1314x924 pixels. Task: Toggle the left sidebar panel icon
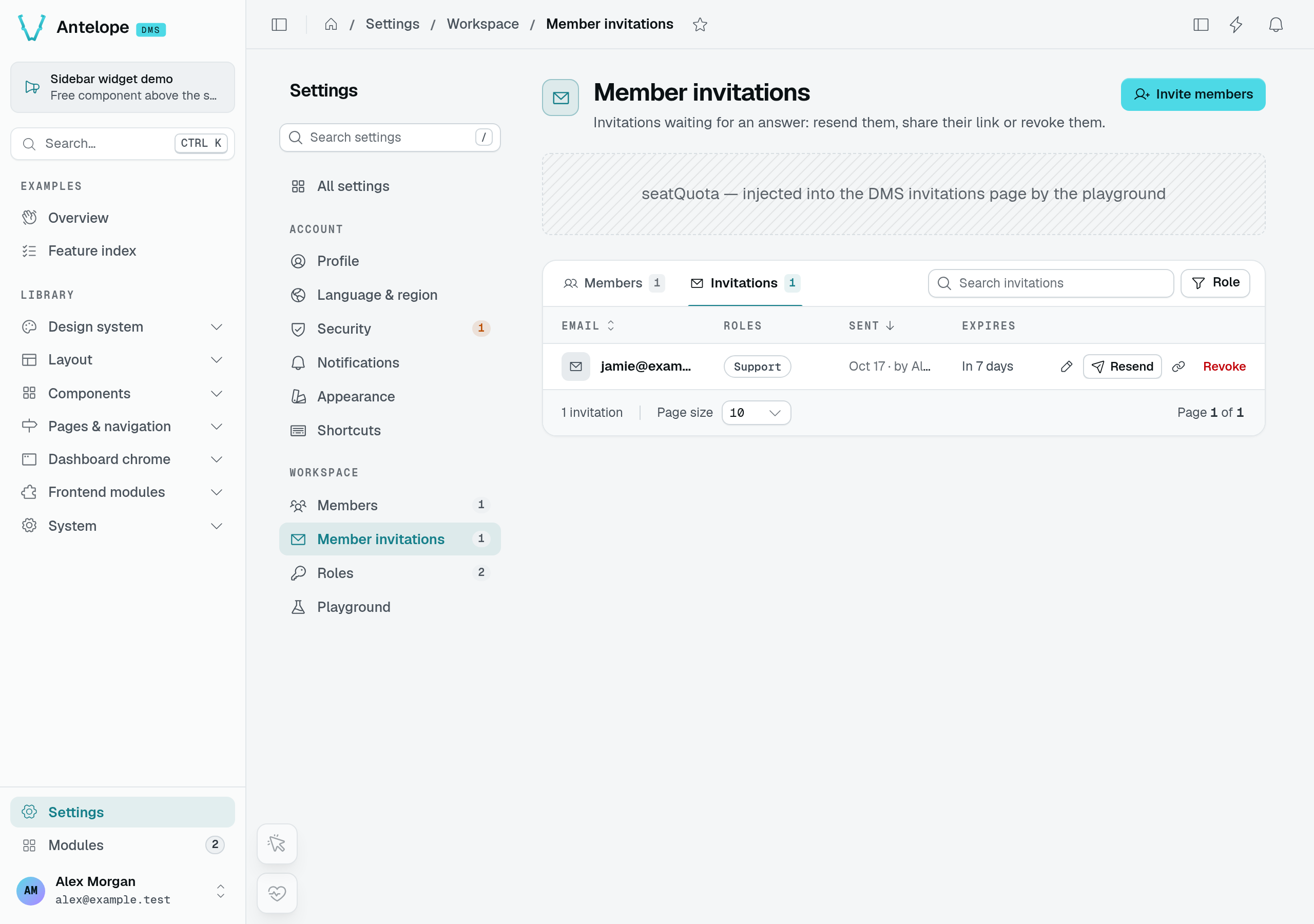[x=279, y=25]
